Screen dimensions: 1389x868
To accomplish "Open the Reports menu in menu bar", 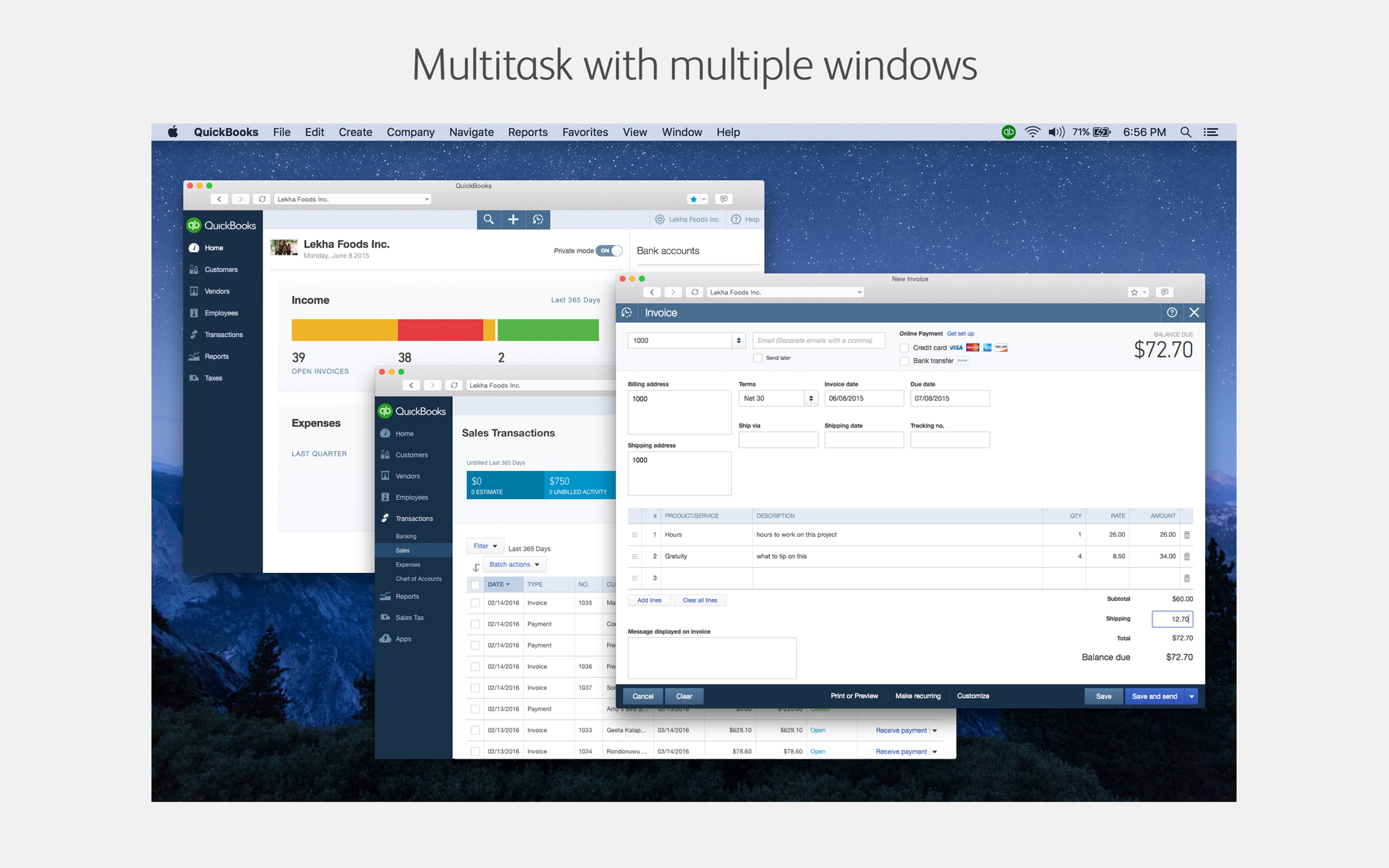I will [528, 131].
